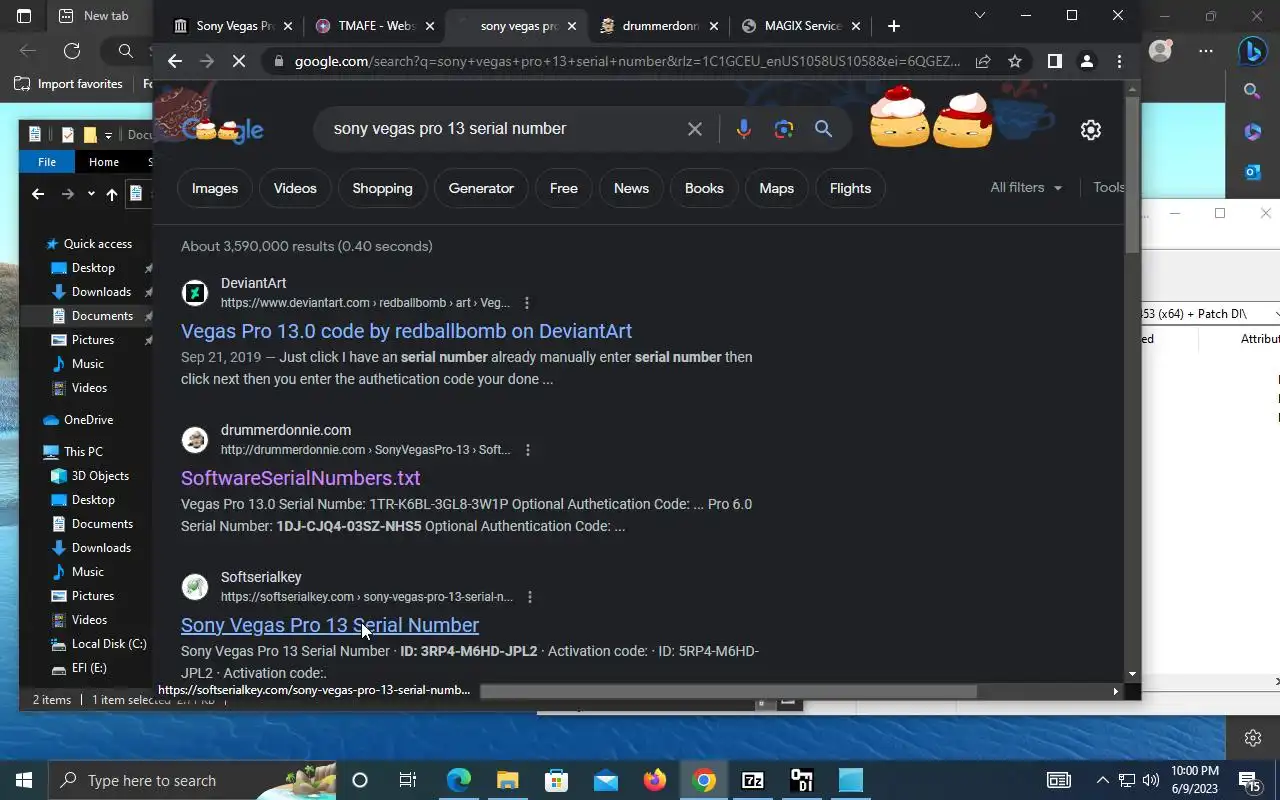This screenshot has width=1280, height=800.
Task: Open the path dropdown in 7-Zip window
Action: (x=1275, y=314)
